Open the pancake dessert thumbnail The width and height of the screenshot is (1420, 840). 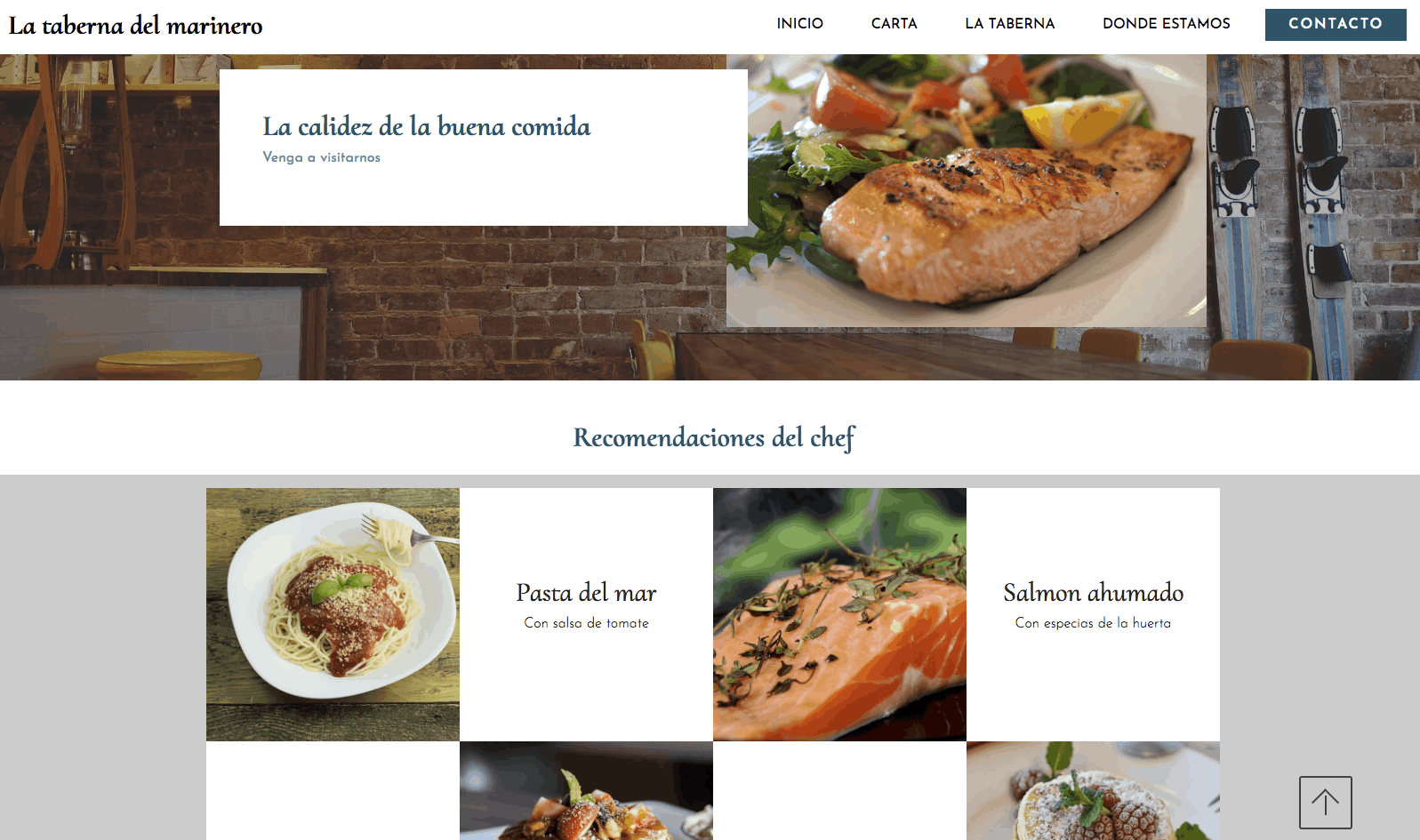(x=1093, y=790)
